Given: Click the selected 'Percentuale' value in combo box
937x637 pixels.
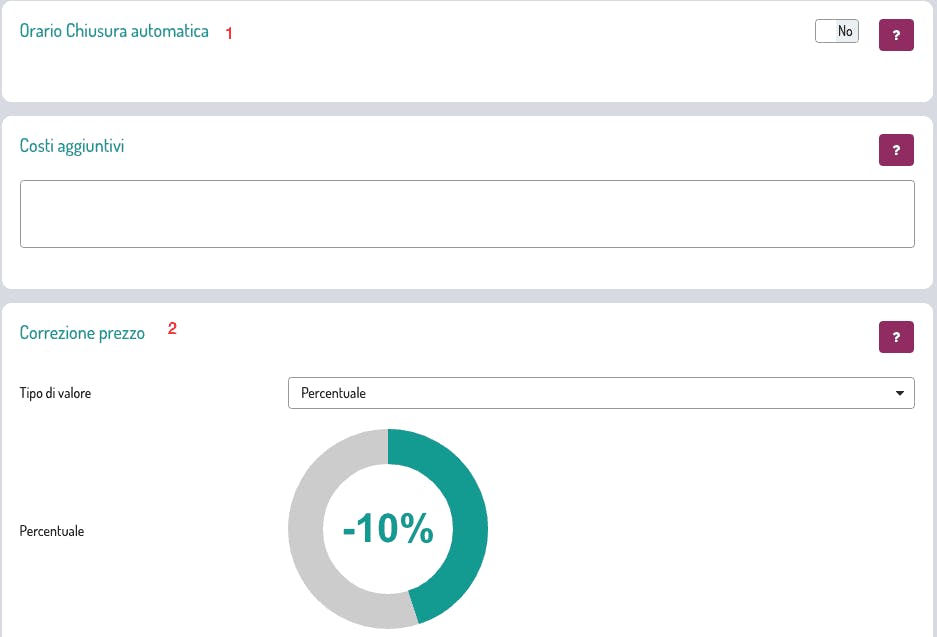Looking at the screenshot, I should (x=333, y=393).
